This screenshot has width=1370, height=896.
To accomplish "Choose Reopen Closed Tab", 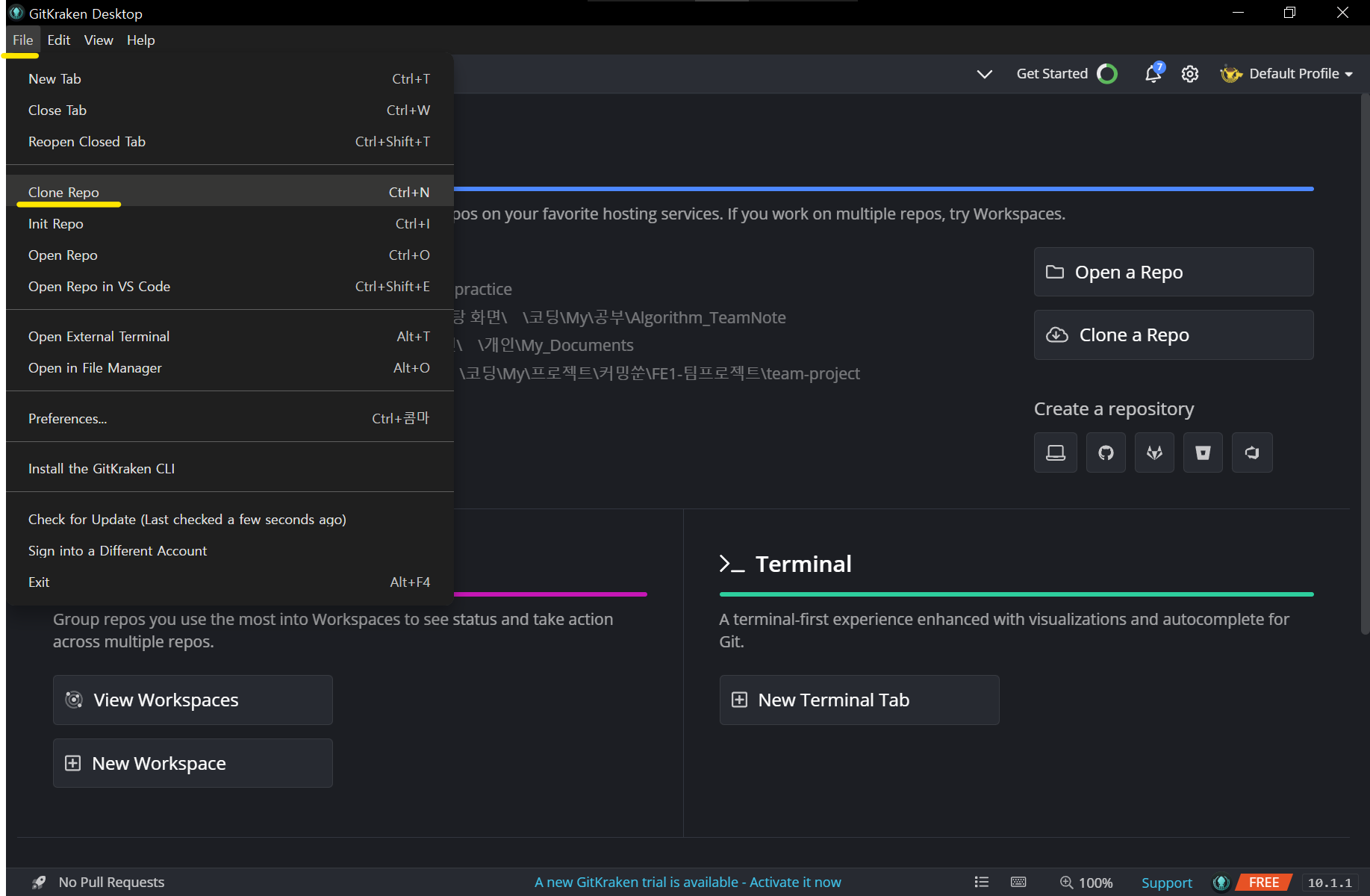I will pyautogui.click(x=230, y=141).
